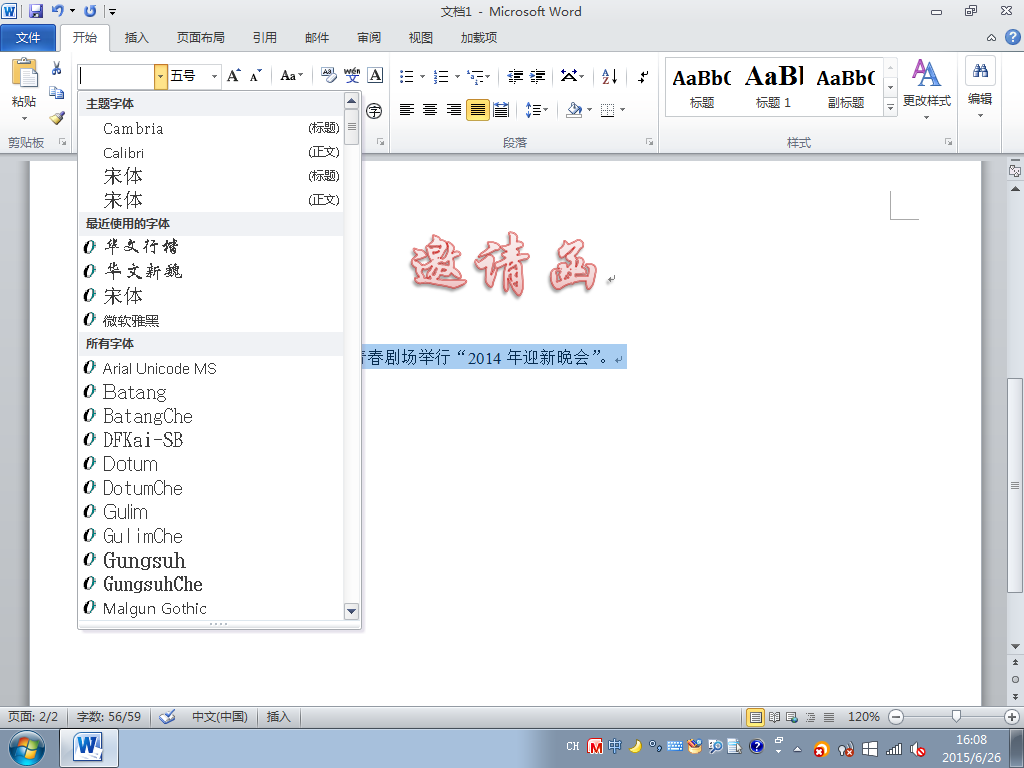Open the font name dropdown arrow
The height and width of the screenshot is (768, 1024).
[161, 76]
